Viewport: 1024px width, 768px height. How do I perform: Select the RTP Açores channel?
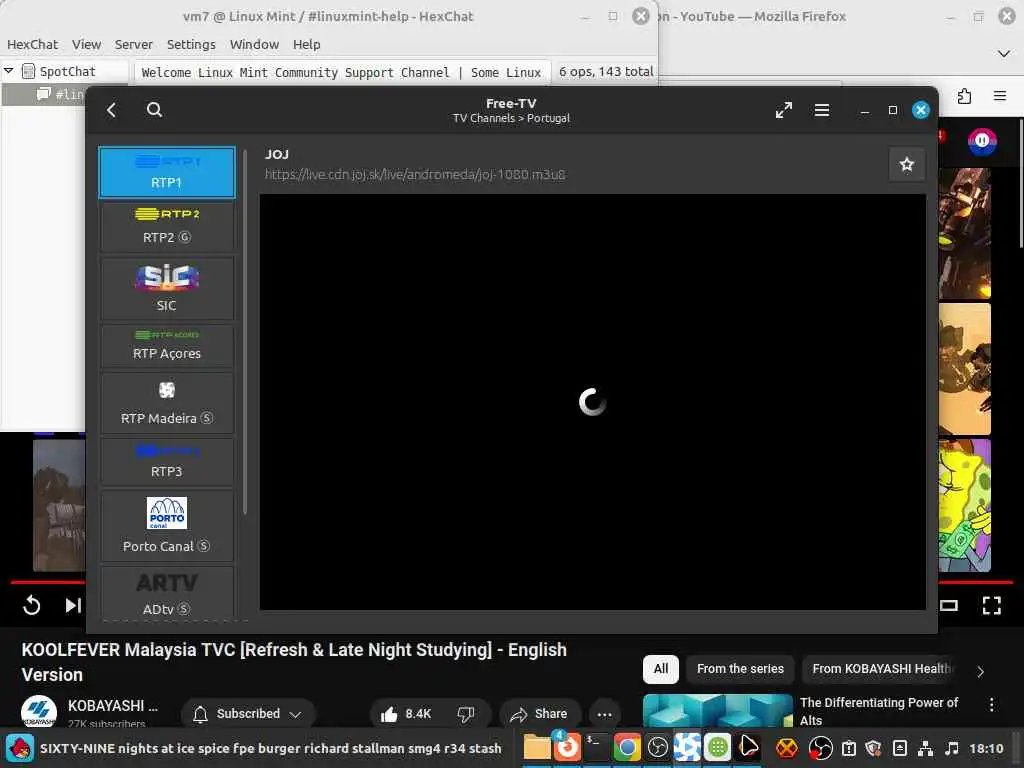coord(167,346)
